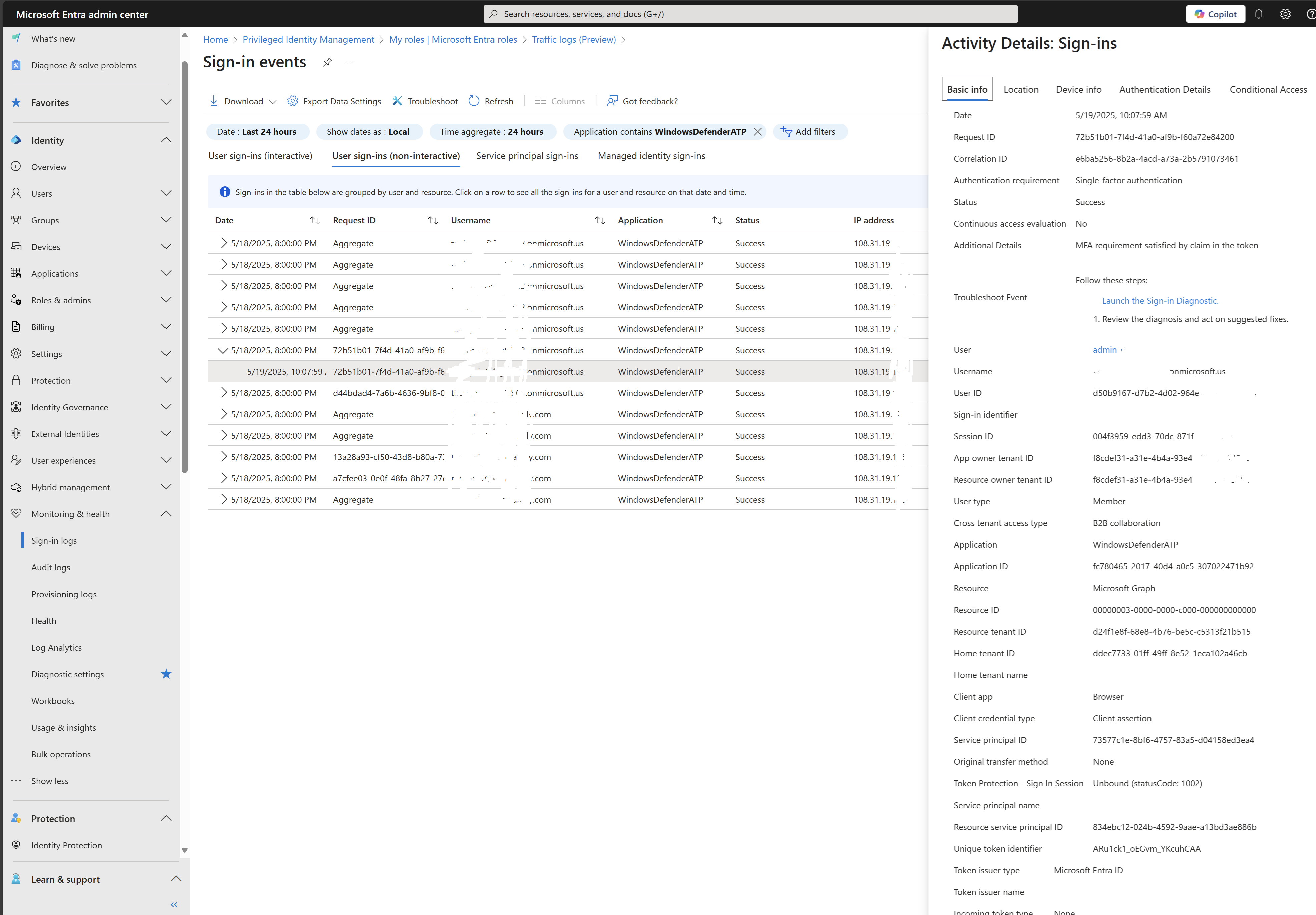Open Identity Protection in sidebar
The height and width of the screenshot is (915, 1316).
point(66,845)
